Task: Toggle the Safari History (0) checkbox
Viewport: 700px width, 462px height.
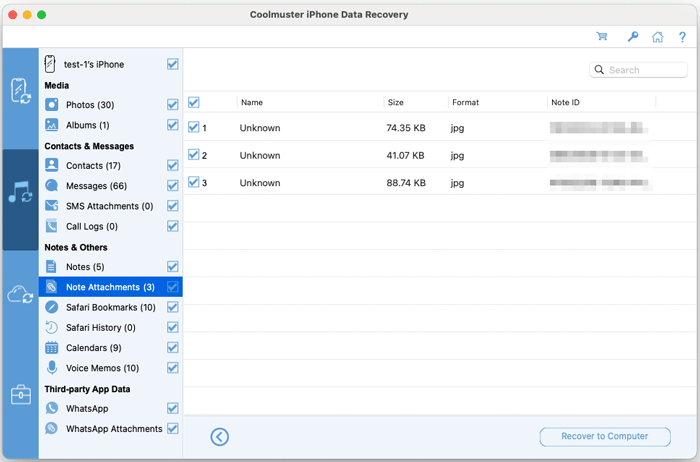Action: point(173,327)
